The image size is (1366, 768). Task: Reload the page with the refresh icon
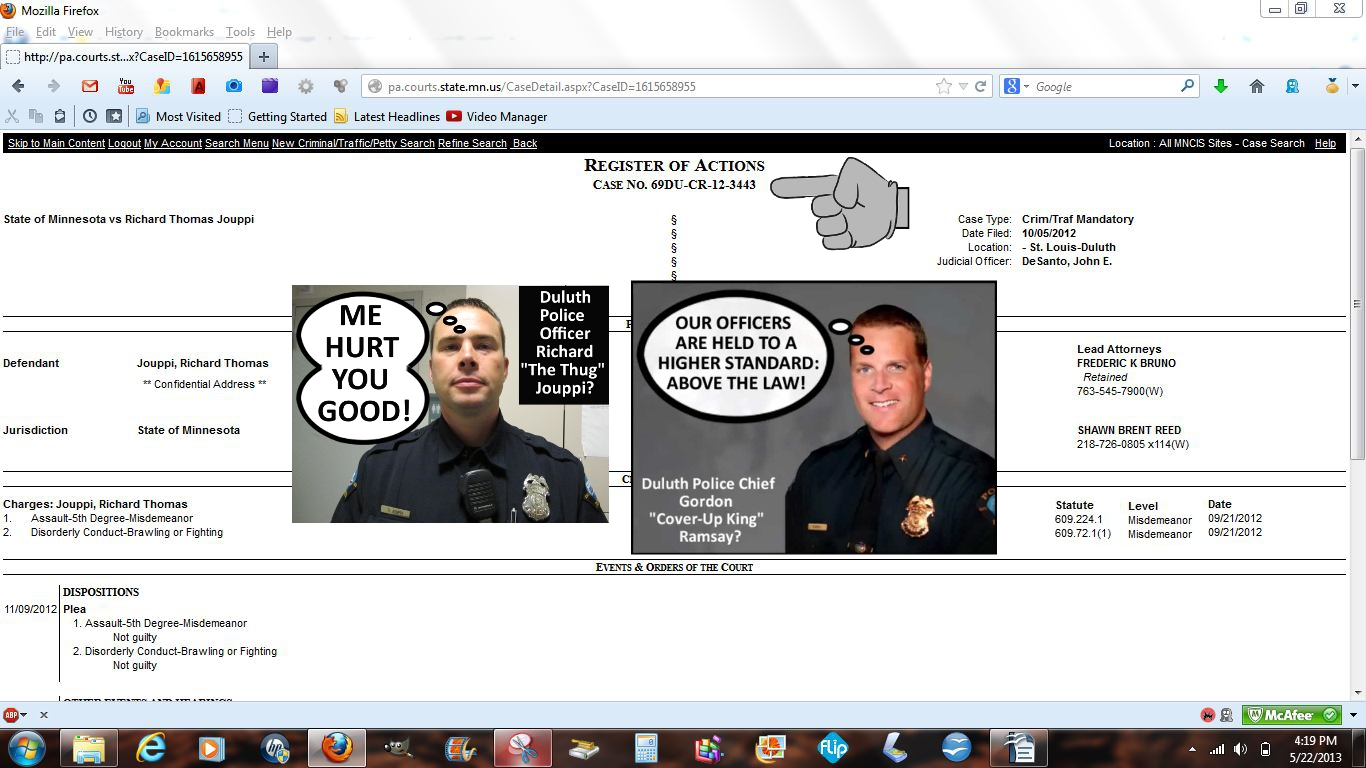pos(981,86)
